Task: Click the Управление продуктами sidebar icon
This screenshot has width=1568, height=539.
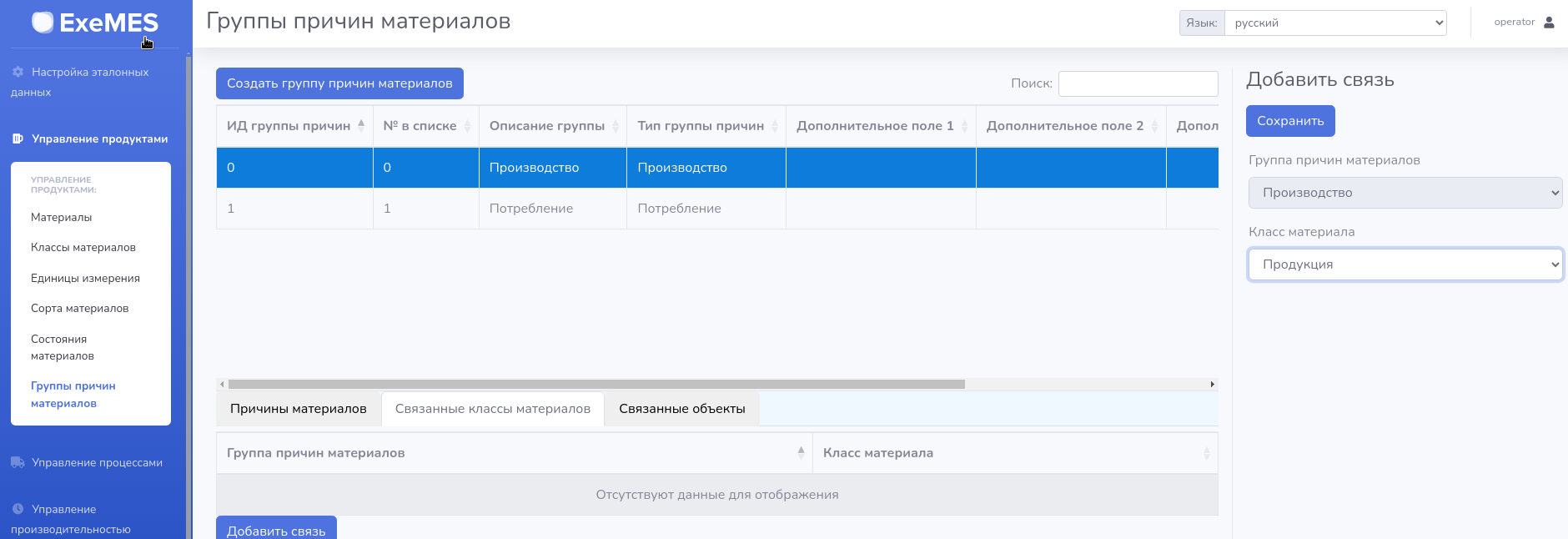Action: (x=18, y=139)
